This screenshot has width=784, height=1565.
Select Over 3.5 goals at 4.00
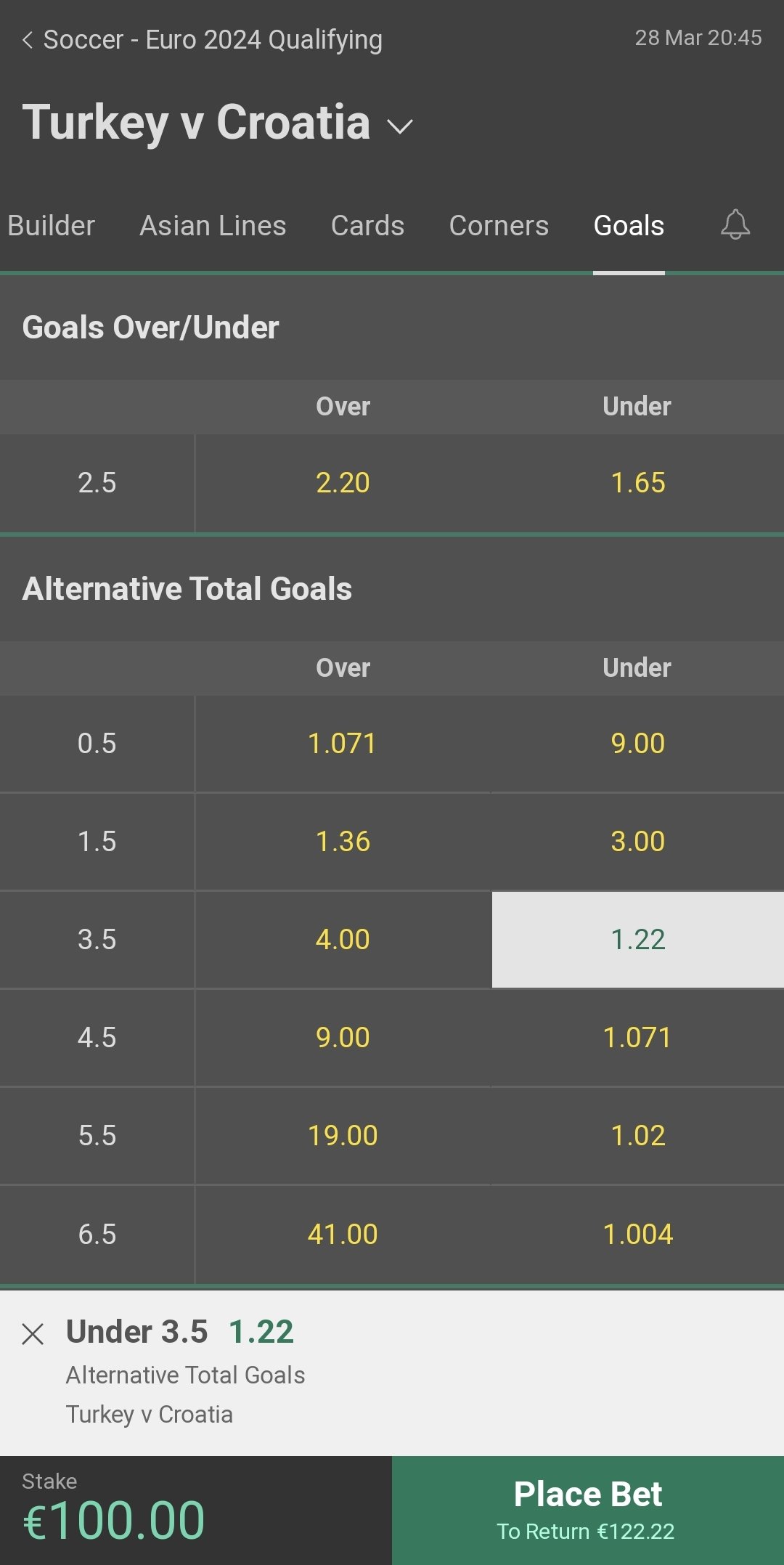pyautogui.click(x=343, y=940)
